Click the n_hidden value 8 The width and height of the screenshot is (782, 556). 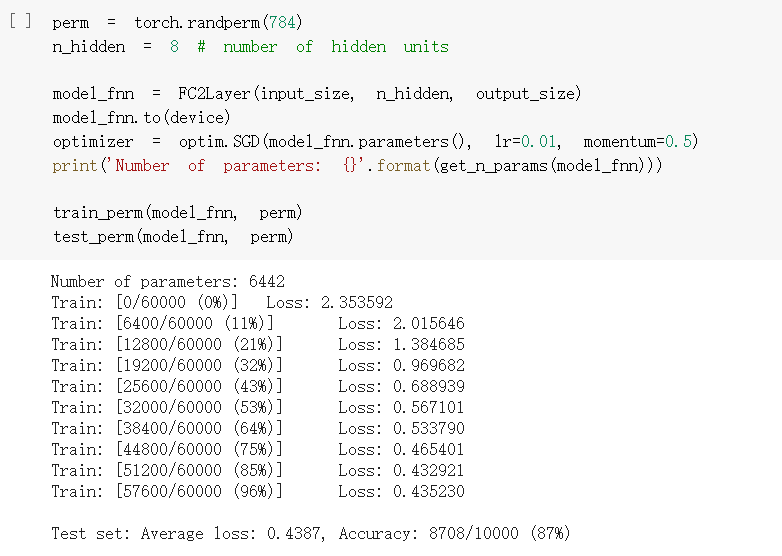174,46
